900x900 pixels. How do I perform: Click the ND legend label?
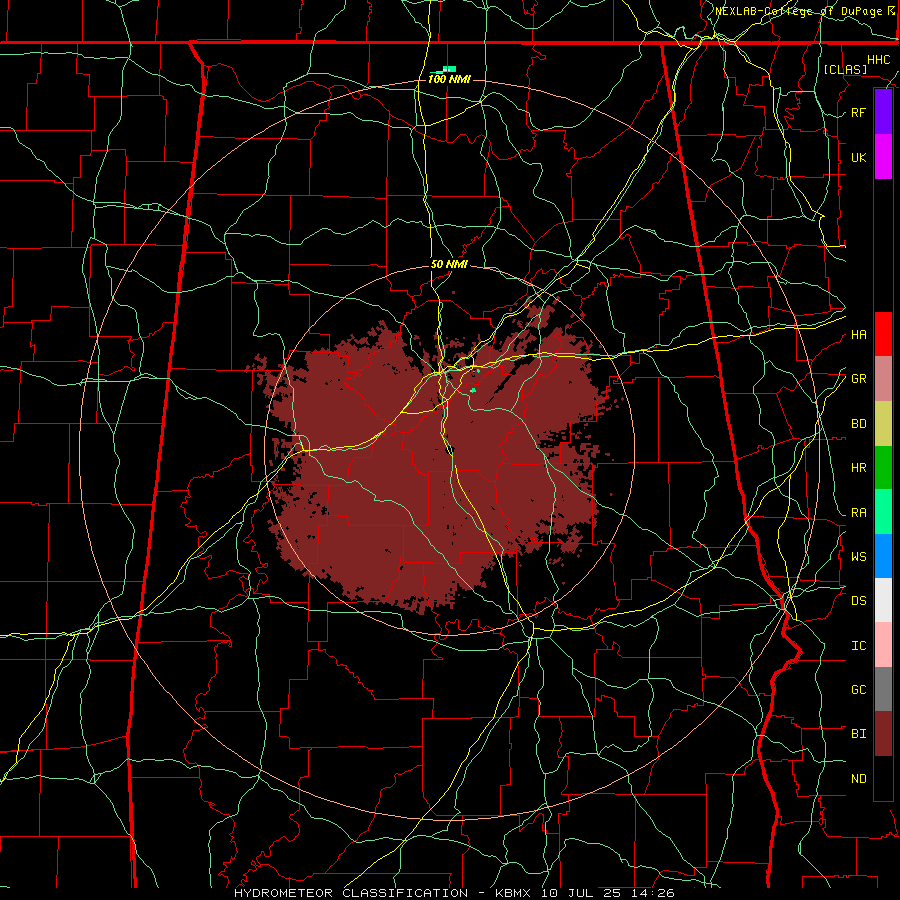coord(858,779)
